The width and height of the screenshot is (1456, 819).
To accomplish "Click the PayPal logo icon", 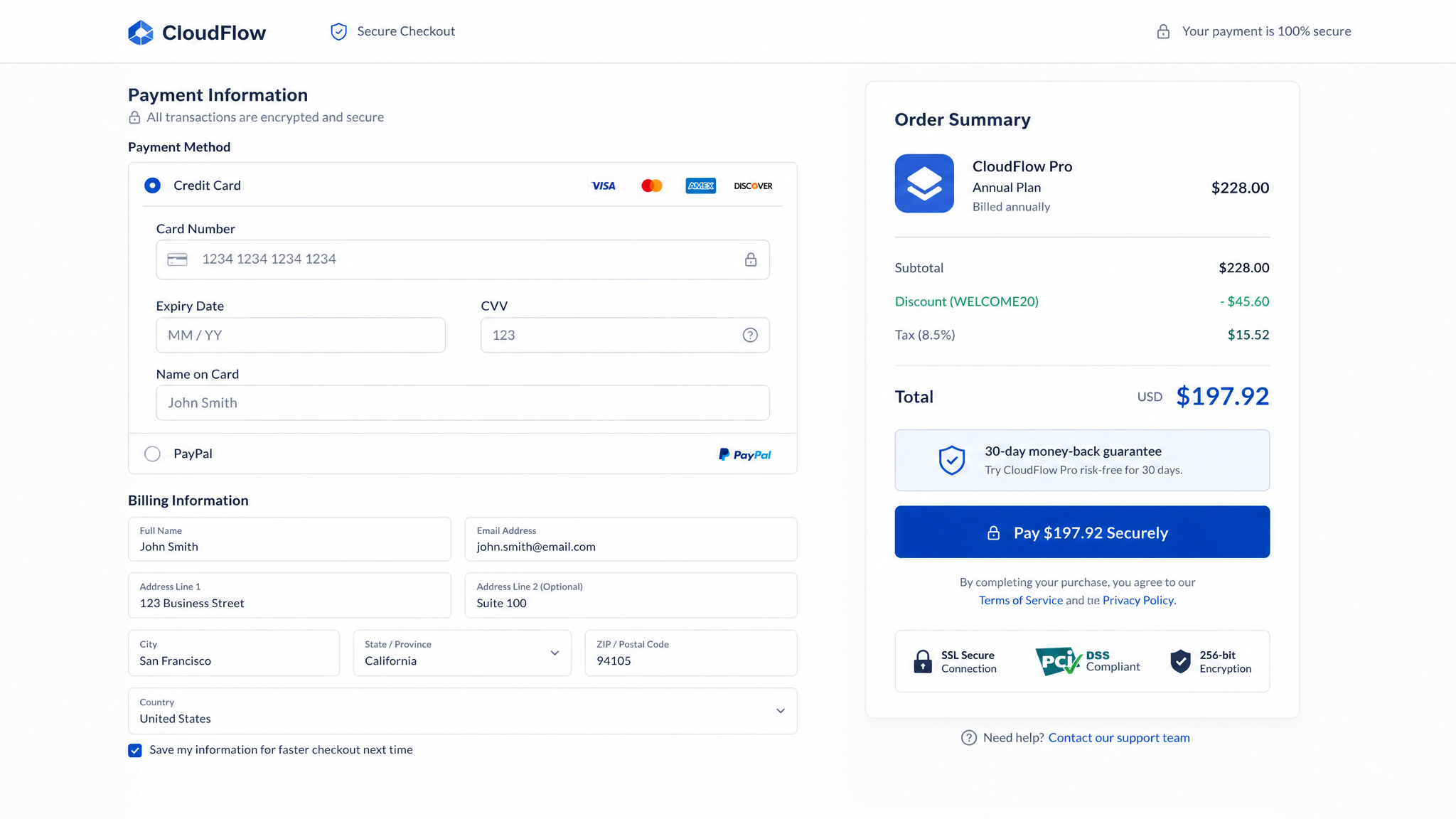I will pyautogui.click(x=744, y=454).
